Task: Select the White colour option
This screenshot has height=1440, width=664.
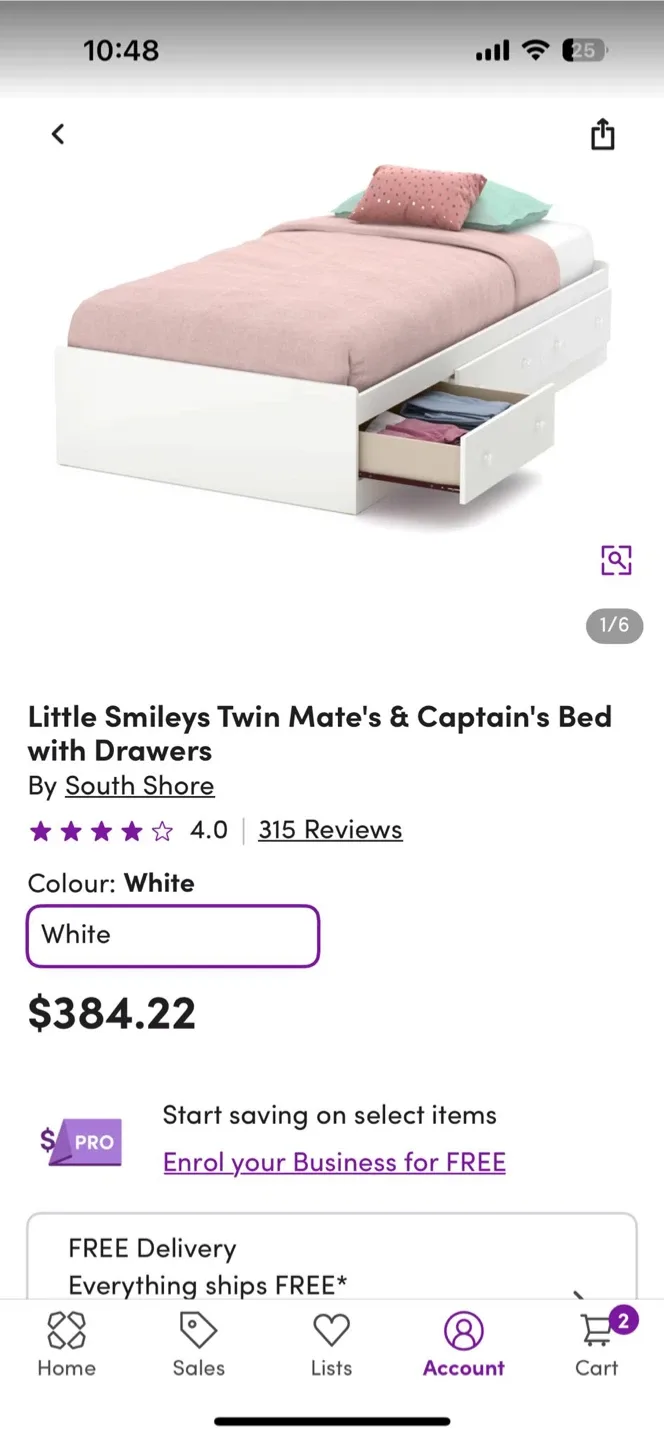Action: (x=172, y=935)
